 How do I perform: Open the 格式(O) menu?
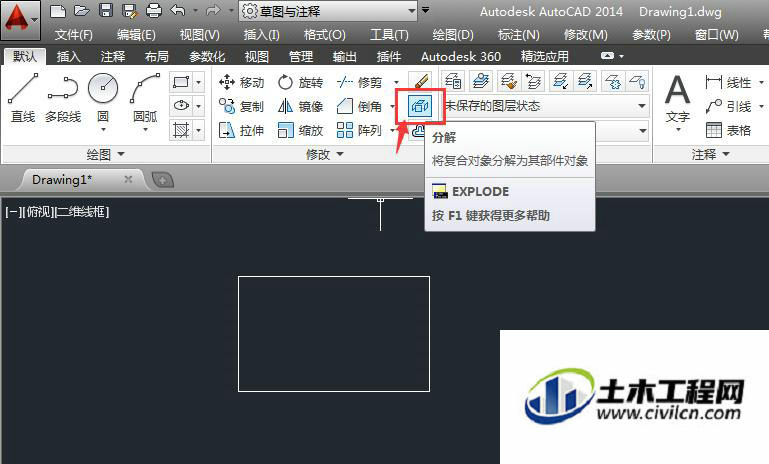coord(325,34)
